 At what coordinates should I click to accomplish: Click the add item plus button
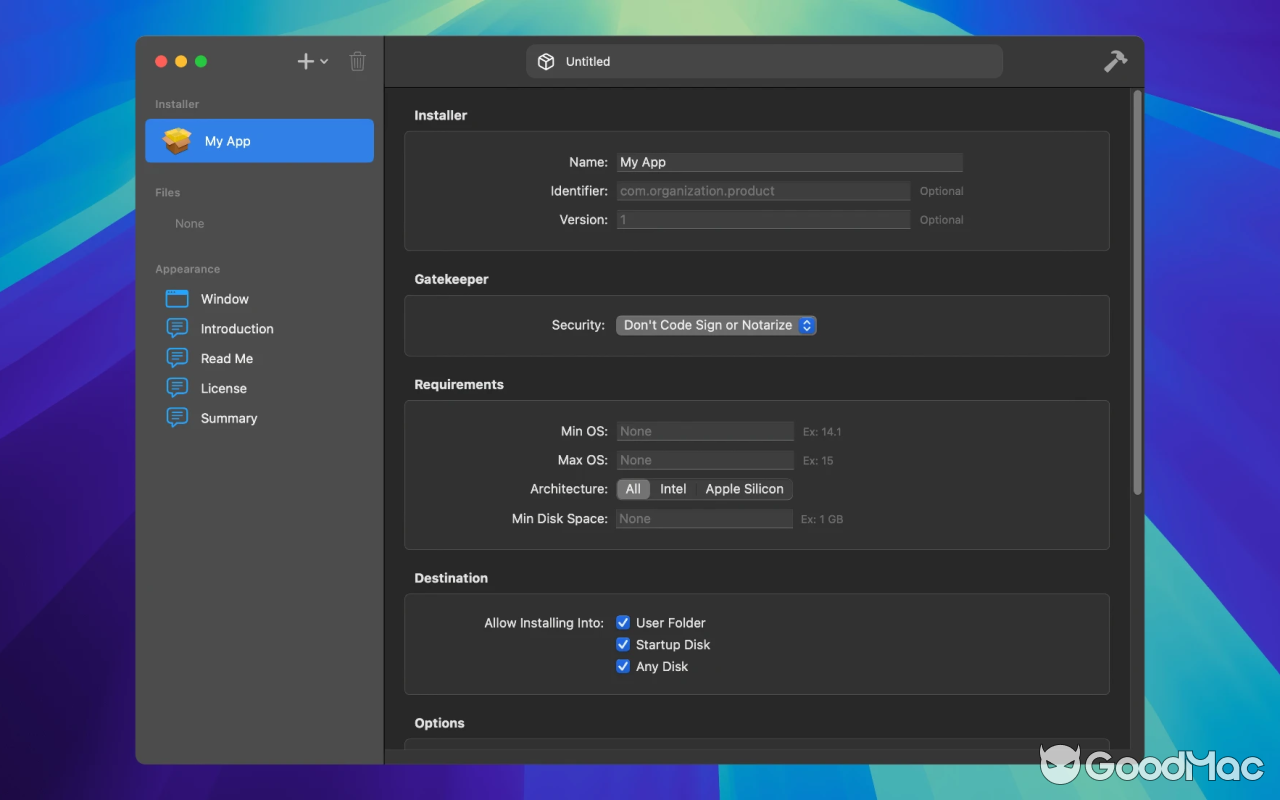click(304, 61)
